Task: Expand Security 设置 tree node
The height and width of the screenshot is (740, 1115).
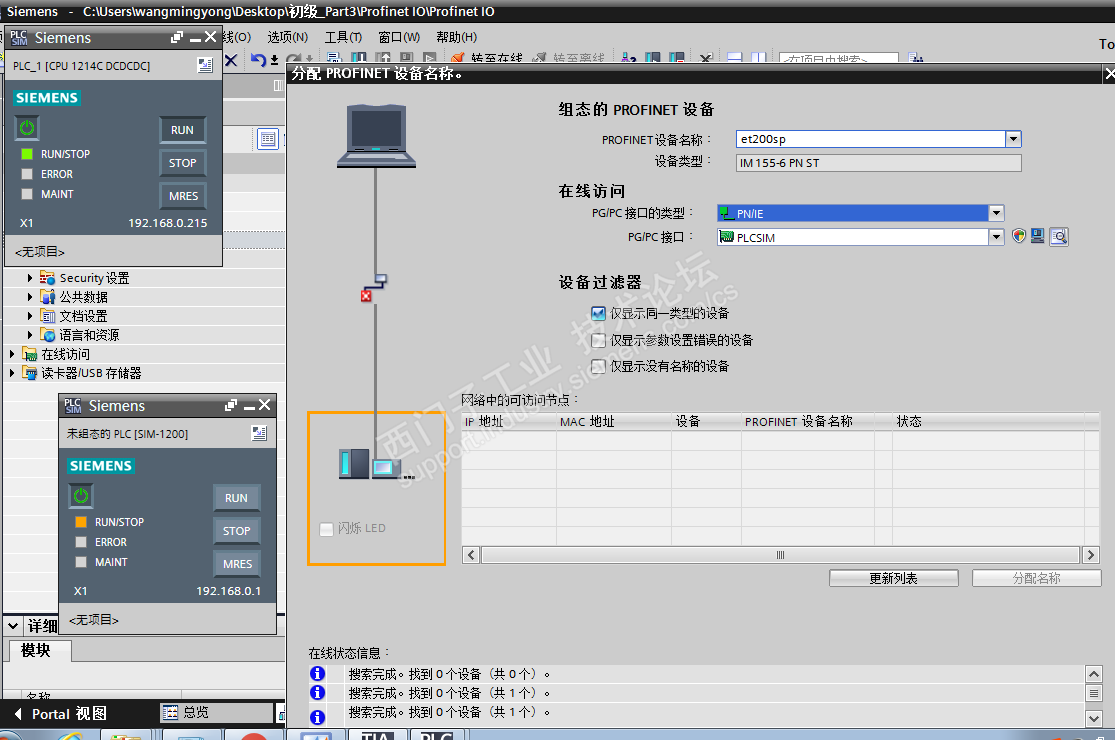Action: pyautogui.click(x=30, y=278)
